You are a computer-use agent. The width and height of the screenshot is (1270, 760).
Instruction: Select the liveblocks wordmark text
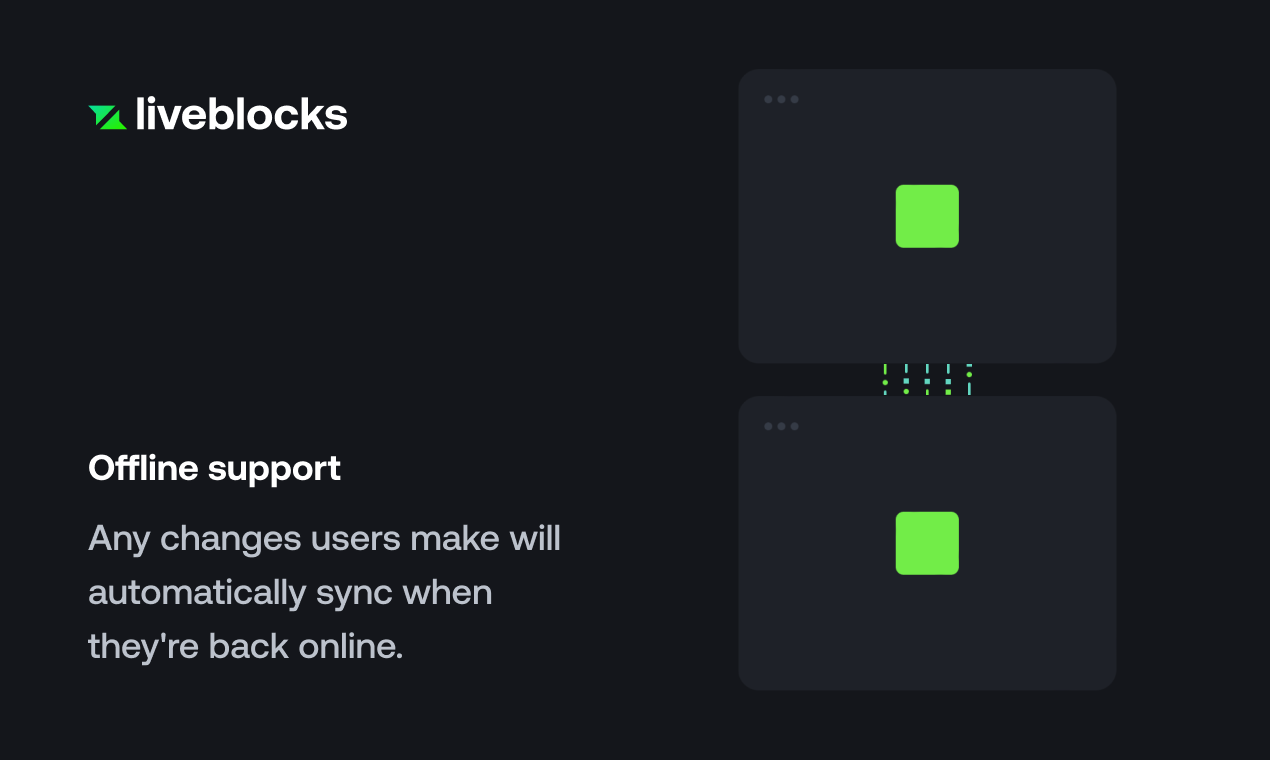point(241,115)
